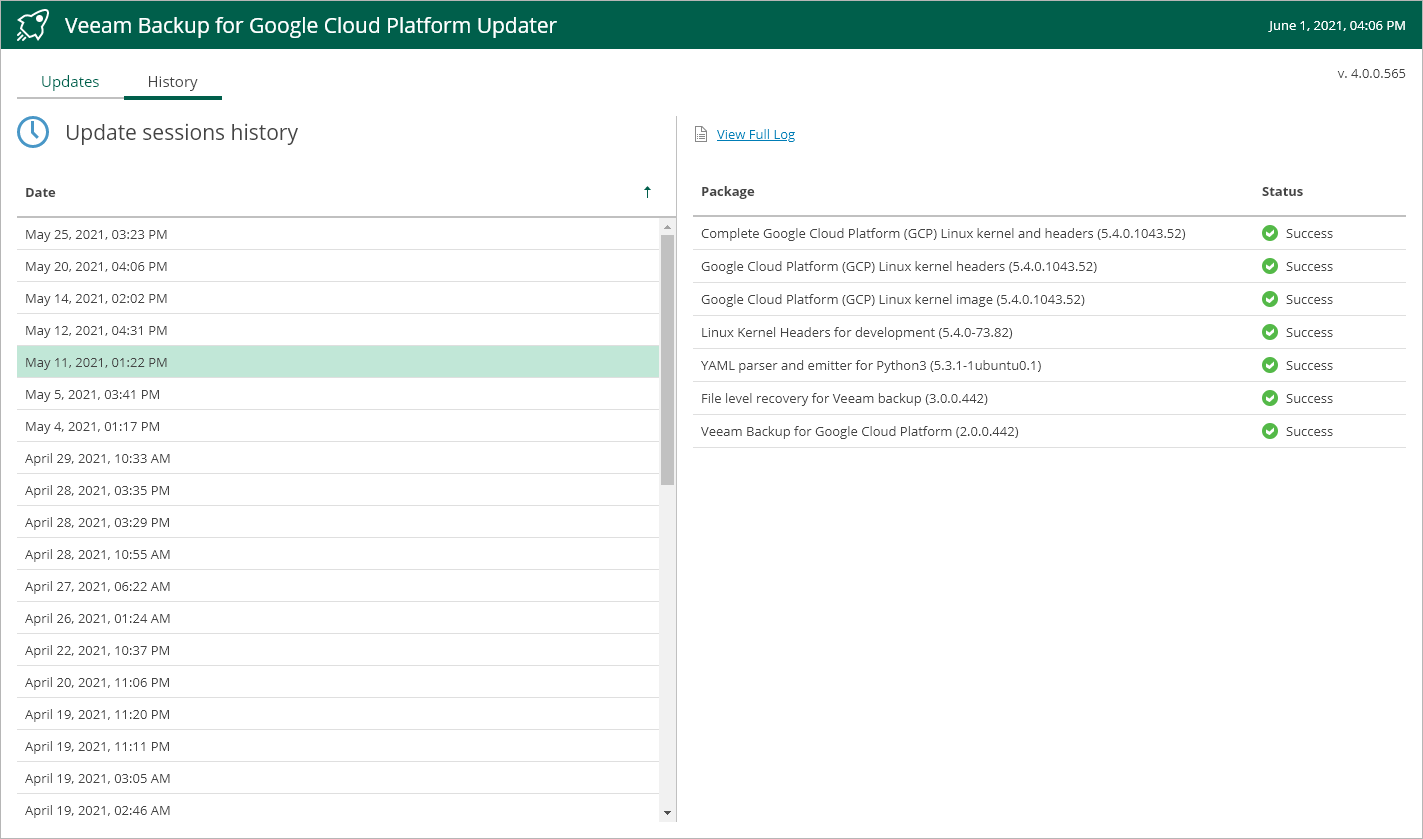This screenshot has height=839, width=1423.
Task: Click the session list scroll-down arrow
Action: pos(668,813)
